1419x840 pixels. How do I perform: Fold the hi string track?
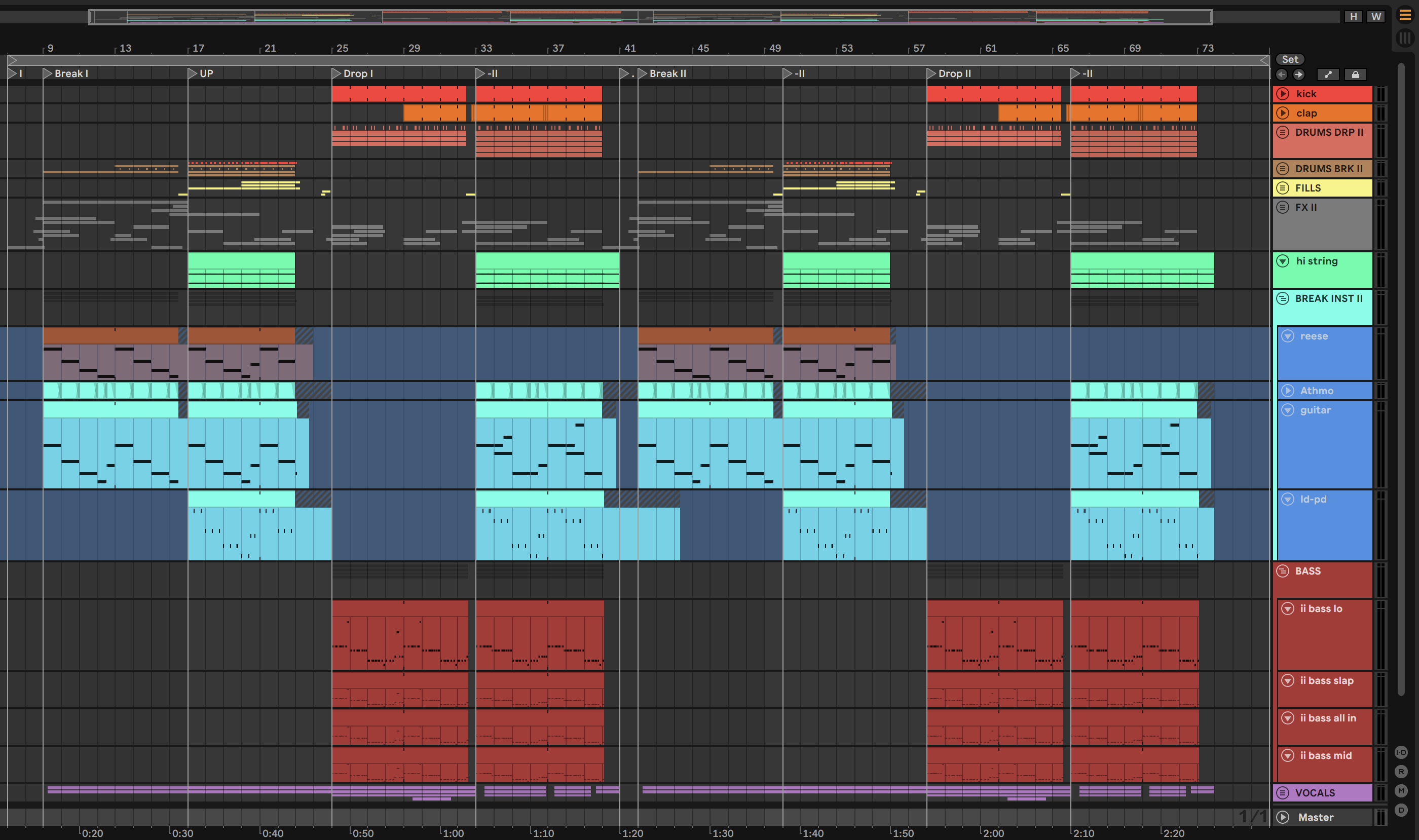[1283, 261]
